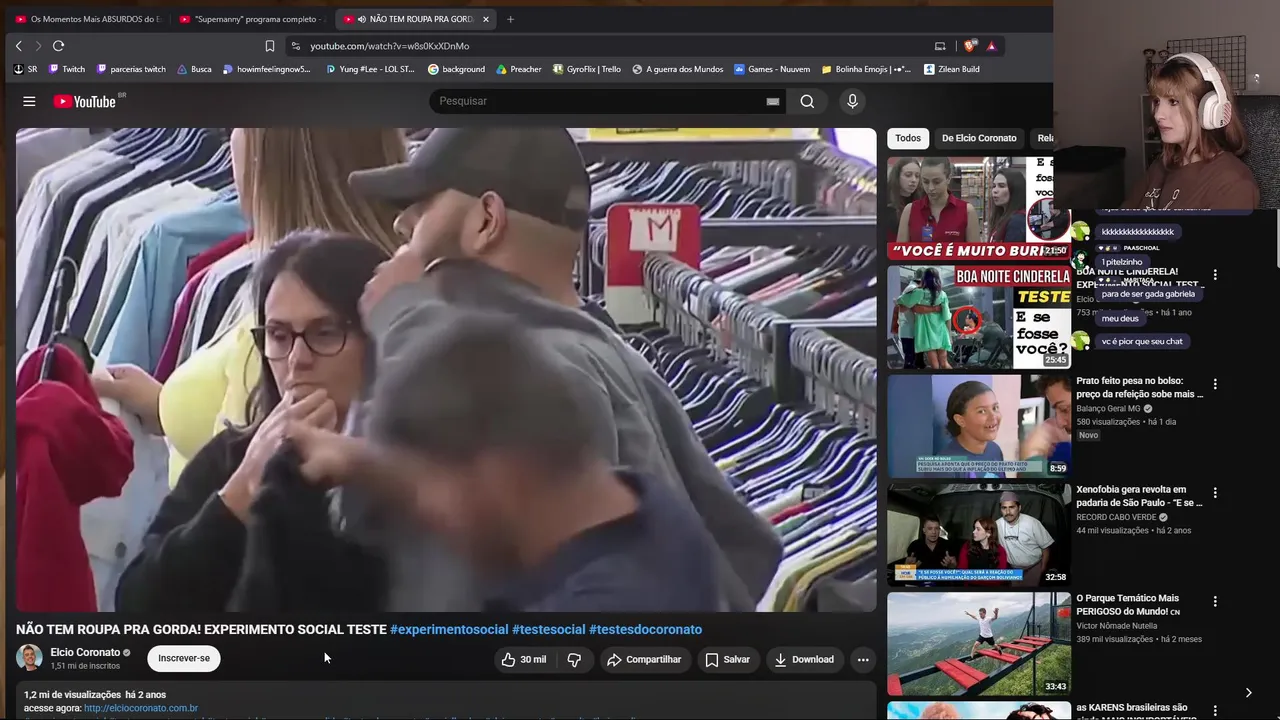Open the Preacher Drive bookmark

[x=519, y=69]
